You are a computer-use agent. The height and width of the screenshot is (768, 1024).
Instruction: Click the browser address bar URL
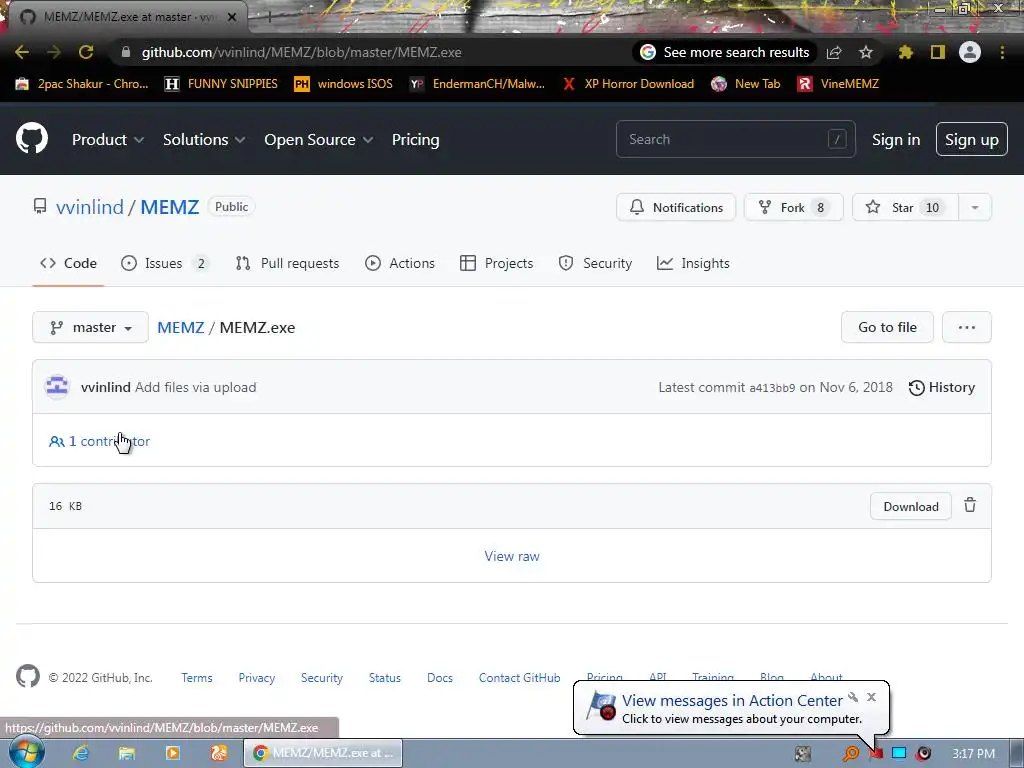(301, 52)
